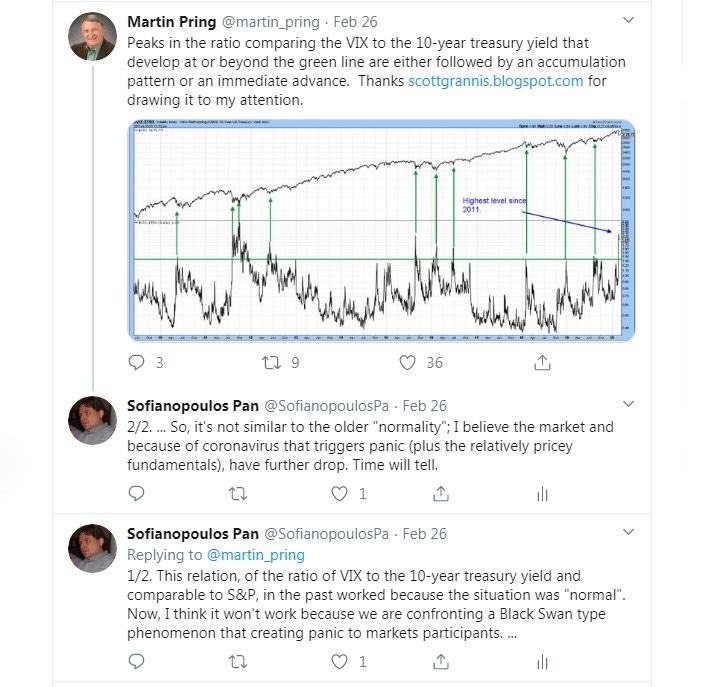Like the 2/2 coronavirus panic tweet
This screenshot has width=727, height=687.
(x=339, y=494)
